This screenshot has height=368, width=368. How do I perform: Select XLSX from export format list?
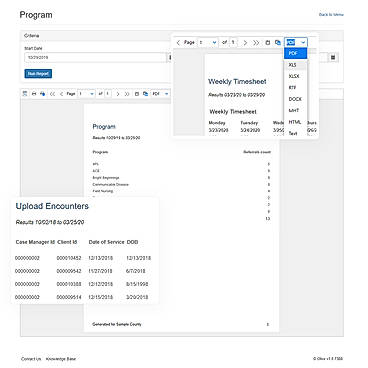click(x=295, y=76)
